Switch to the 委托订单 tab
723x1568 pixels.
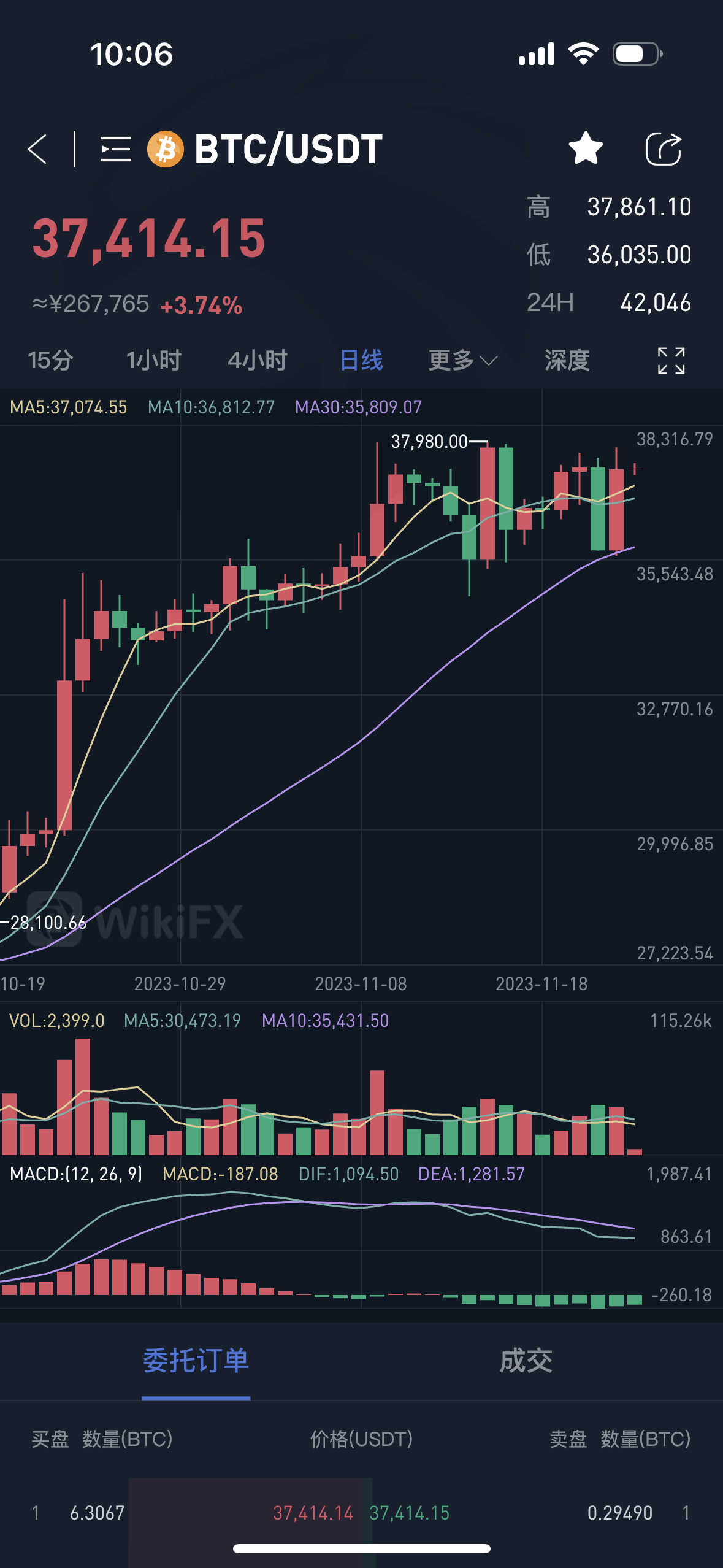tap(196, 1361)
